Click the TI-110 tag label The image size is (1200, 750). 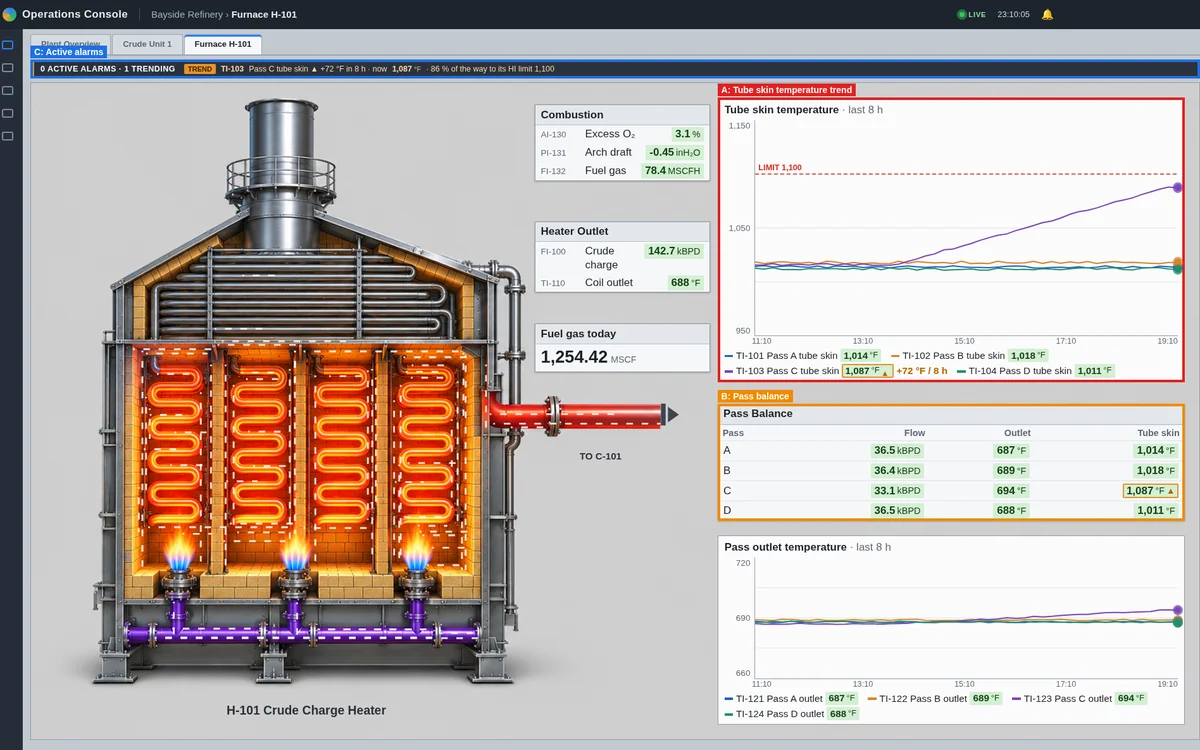[x=553, y=283]
